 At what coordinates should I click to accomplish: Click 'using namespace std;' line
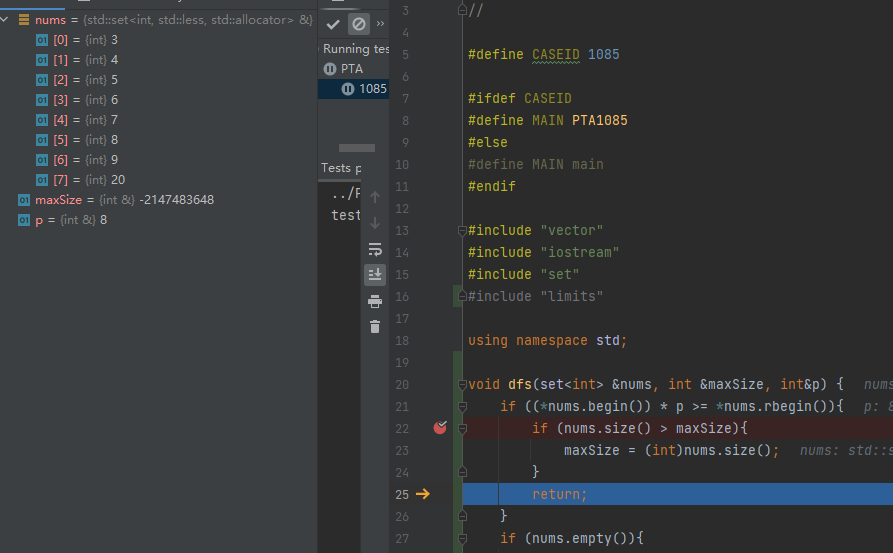pos(547,341)
